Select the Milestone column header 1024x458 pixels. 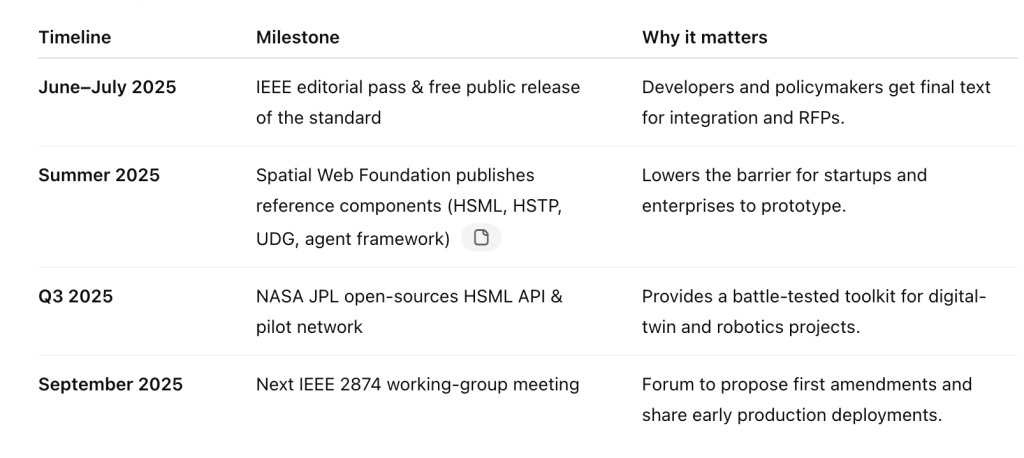point(298,37)
